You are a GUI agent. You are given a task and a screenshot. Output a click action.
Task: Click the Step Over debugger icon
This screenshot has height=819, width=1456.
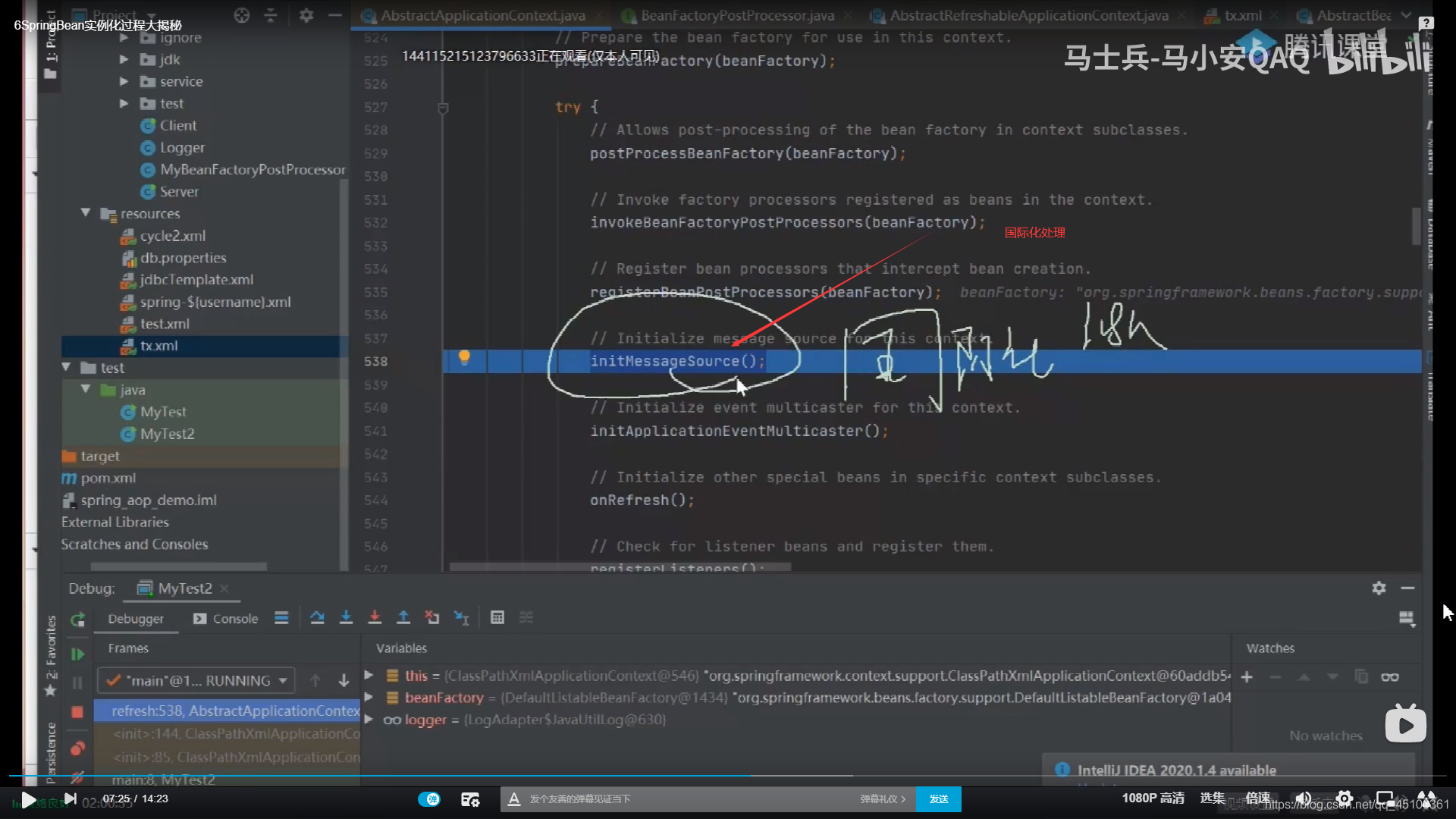point(317,618)
